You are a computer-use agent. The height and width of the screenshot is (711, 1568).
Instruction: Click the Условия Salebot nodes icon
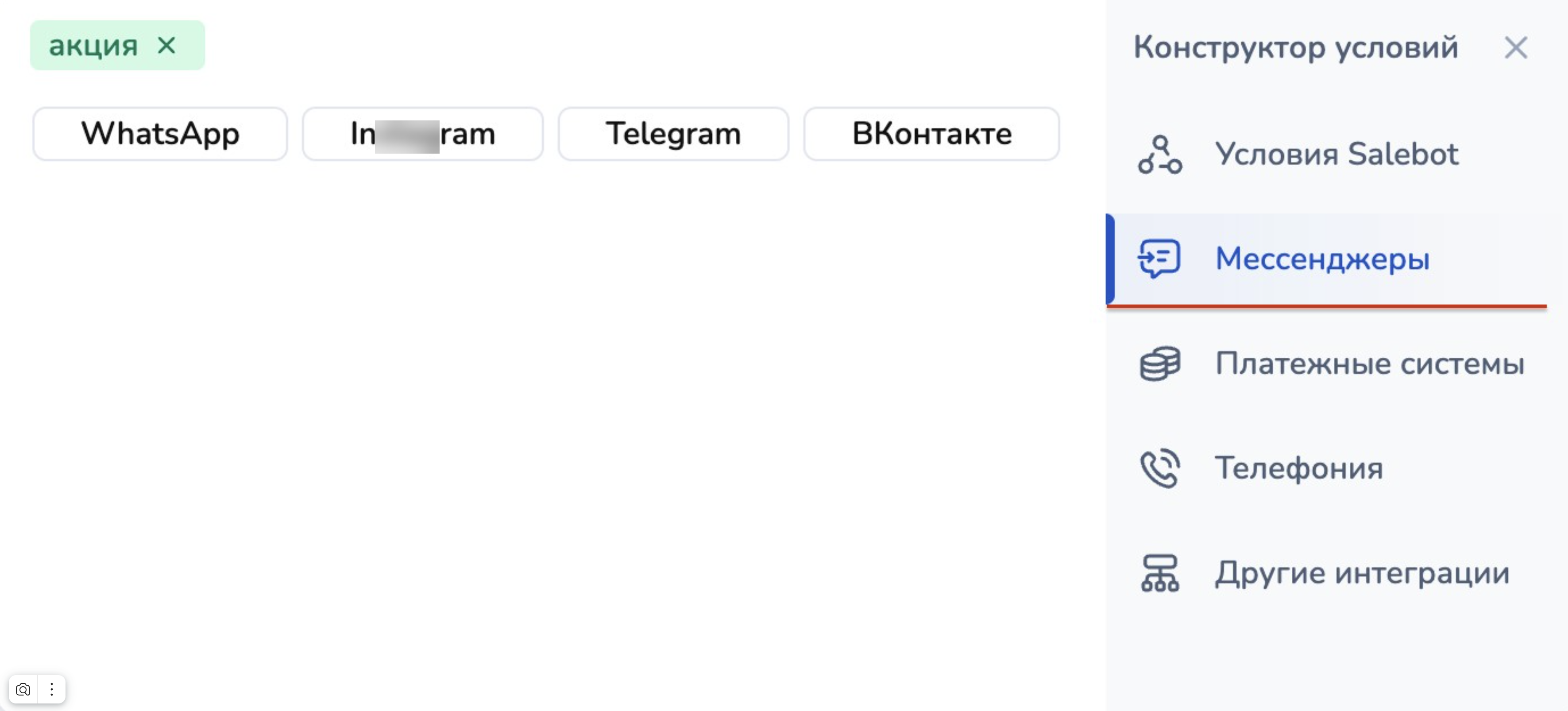click(1159, 155)
